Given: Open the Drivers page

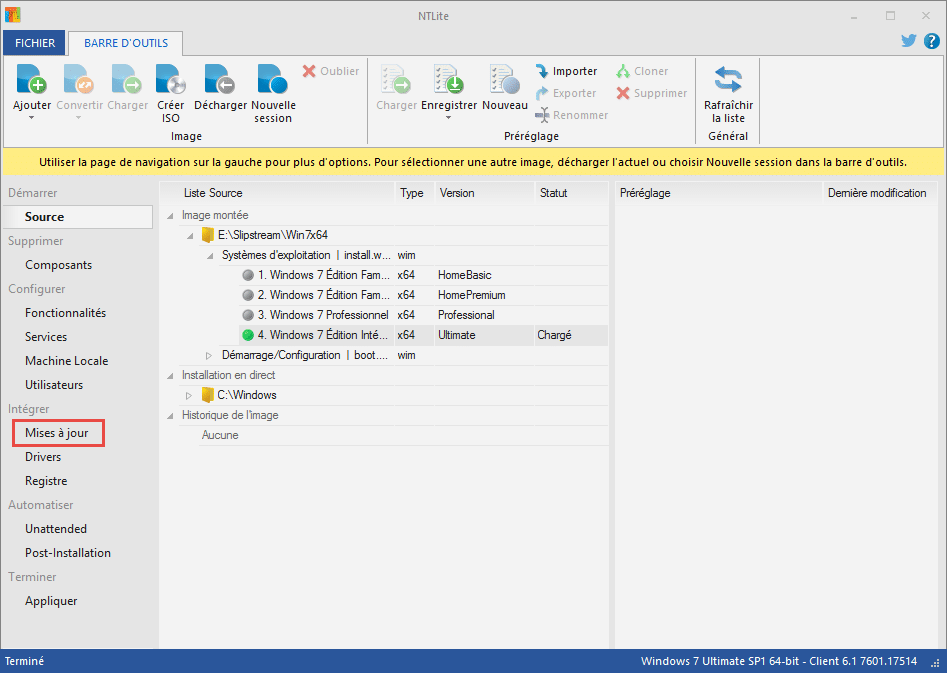Looking at the screenshot, I should [x=43, y=457].
